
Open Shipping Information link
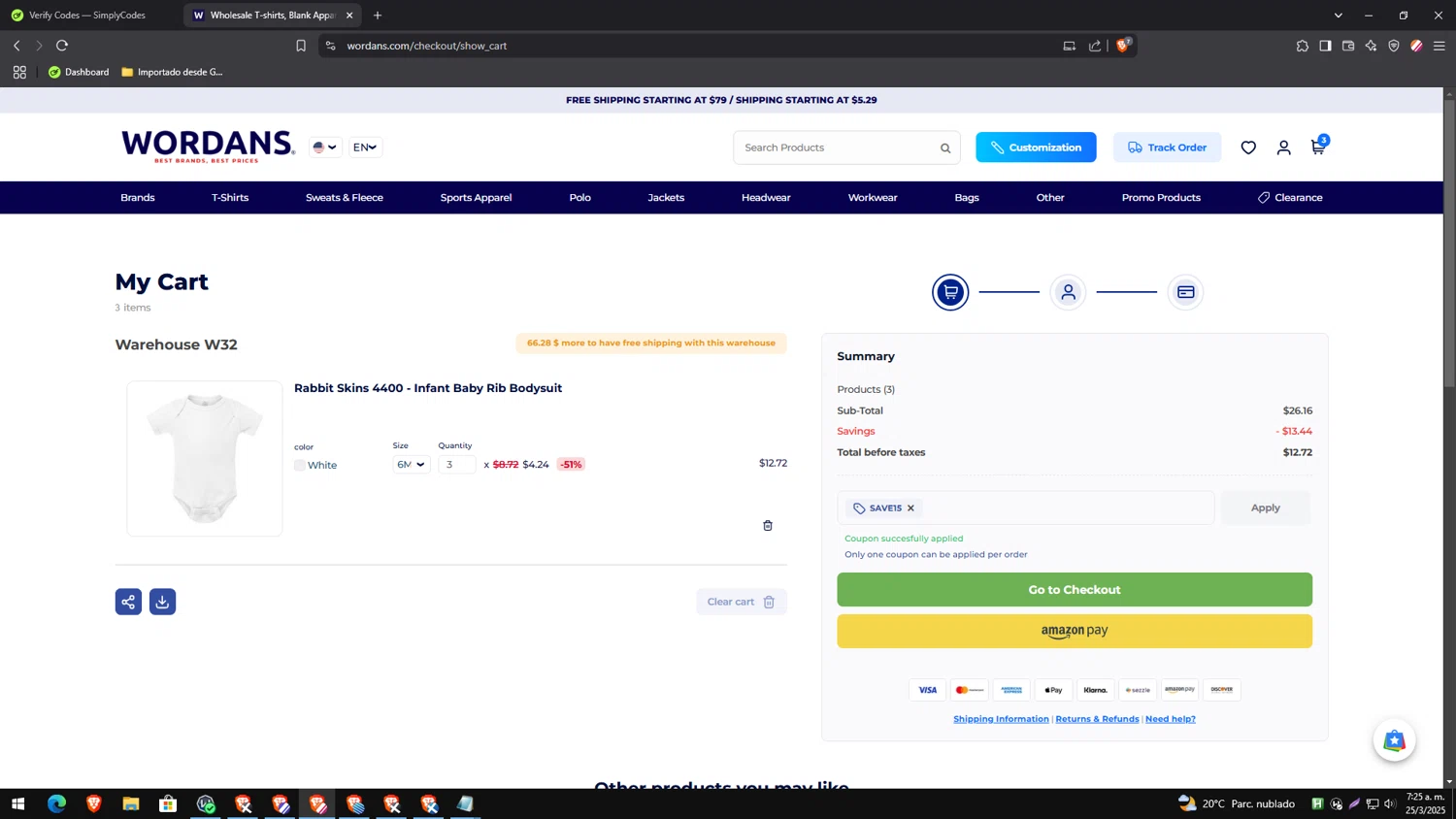[1001, 719]
